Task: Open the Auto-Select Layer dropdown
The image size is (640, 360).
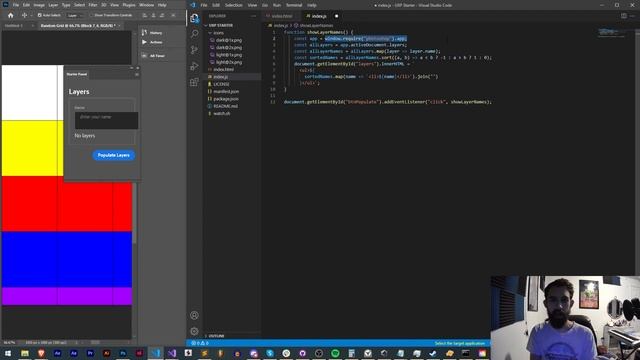Action: tap(75, 16)
